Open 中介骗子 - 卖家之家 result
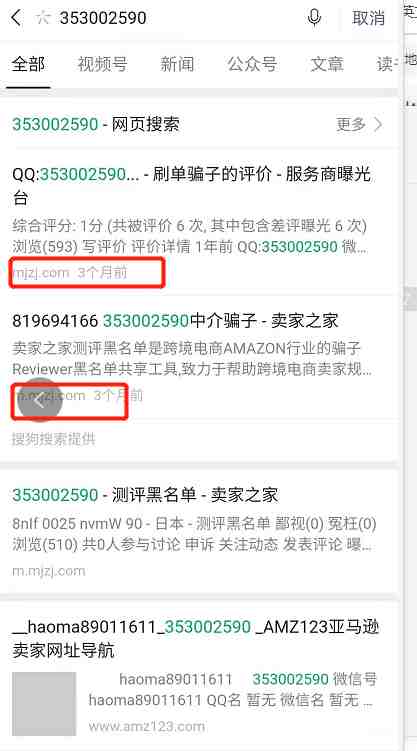The width and height of the screenshot is (417, 751). pyautogui.click(x=175, y=320)
